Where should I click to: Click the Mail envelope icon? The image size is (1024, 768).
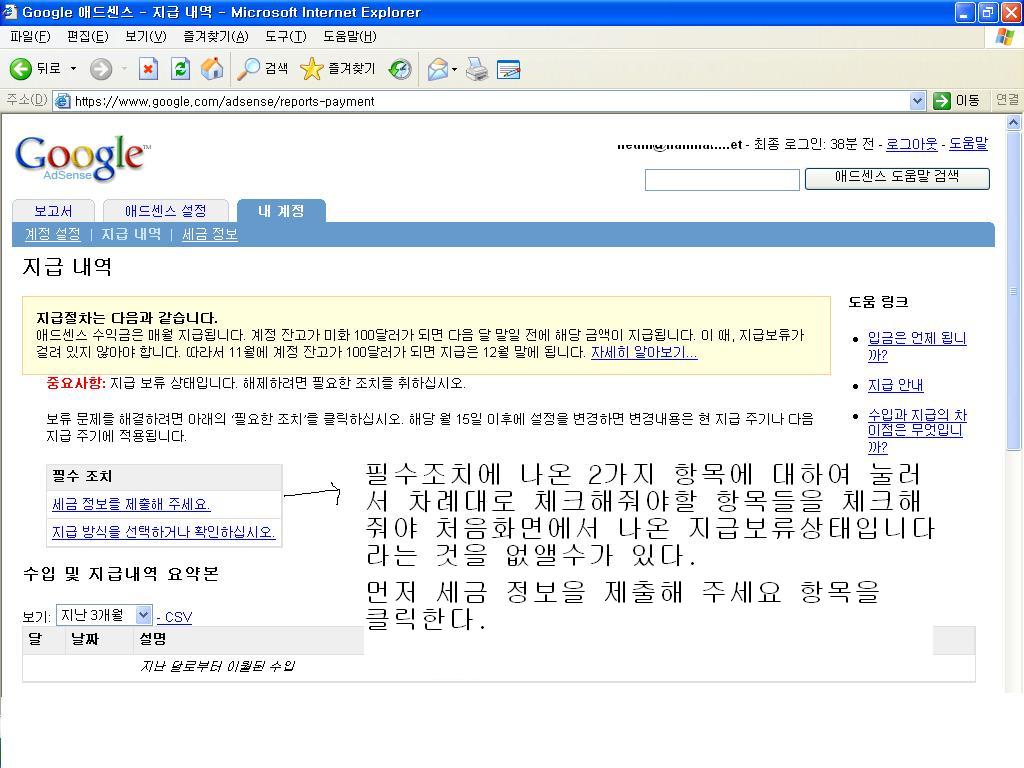pyautogui.click(x=438, y=69)
